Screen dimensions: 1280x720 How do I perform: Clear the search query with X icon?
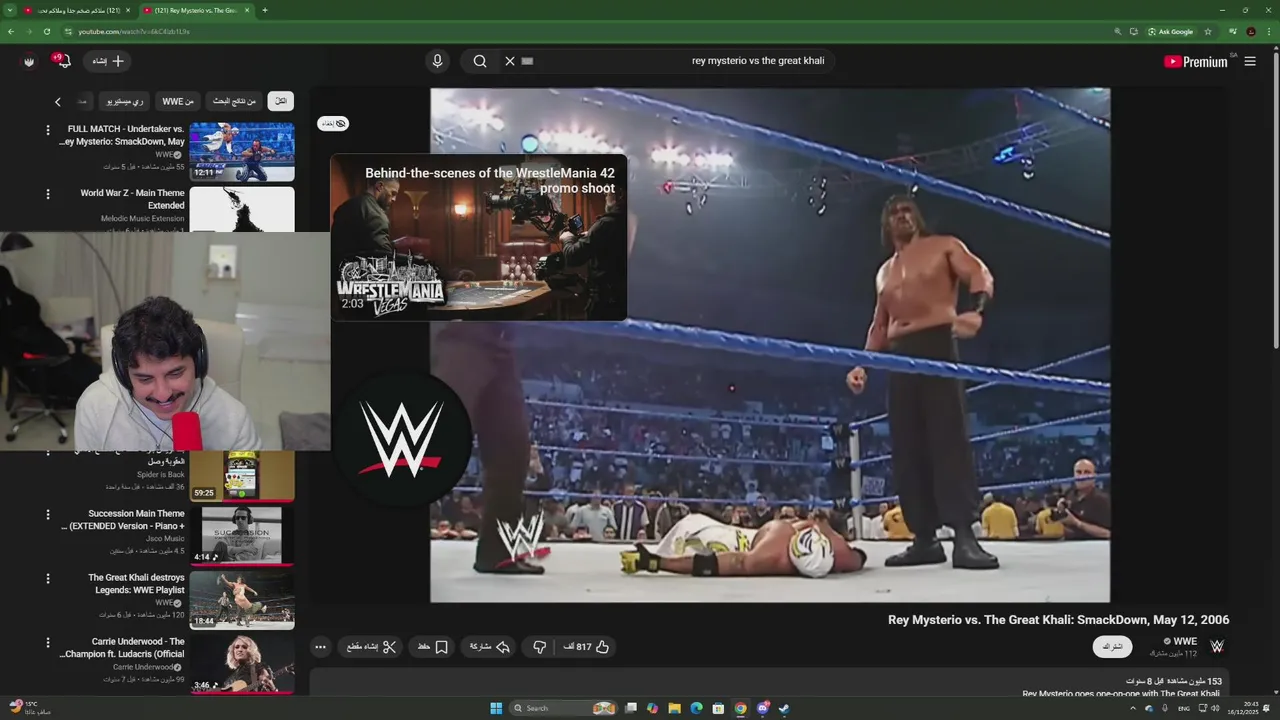tap(509, 61)
